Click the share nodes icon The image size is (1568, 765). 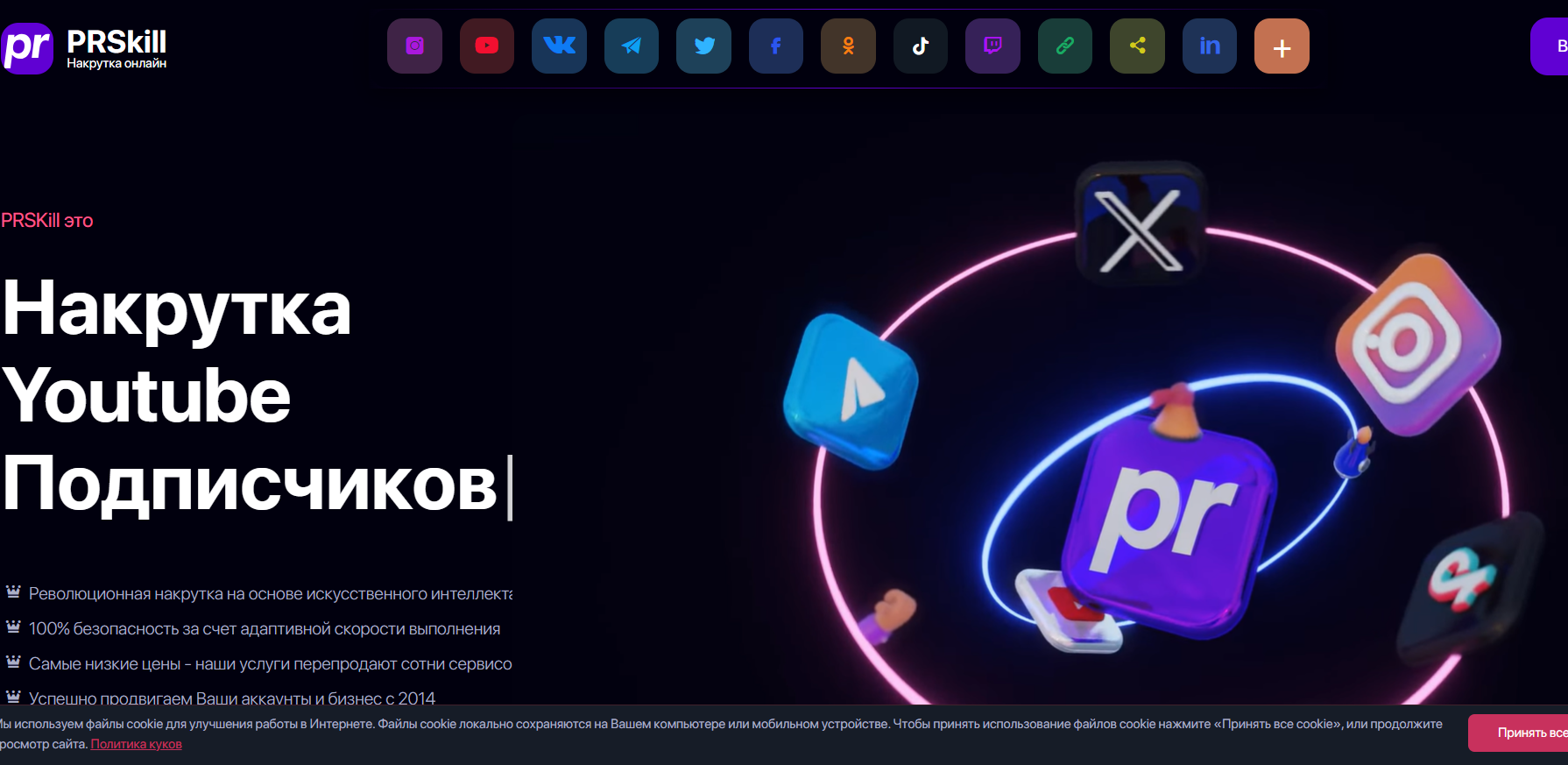(x=1137, y=46)
